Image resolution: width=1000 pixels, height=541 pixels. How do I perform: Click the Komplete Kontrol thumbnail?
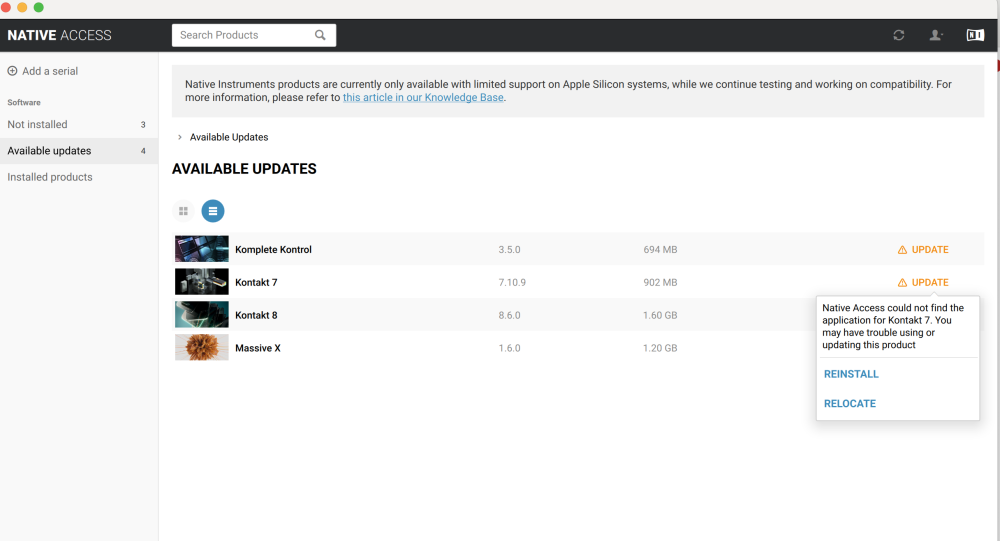[x=202, y=249]
